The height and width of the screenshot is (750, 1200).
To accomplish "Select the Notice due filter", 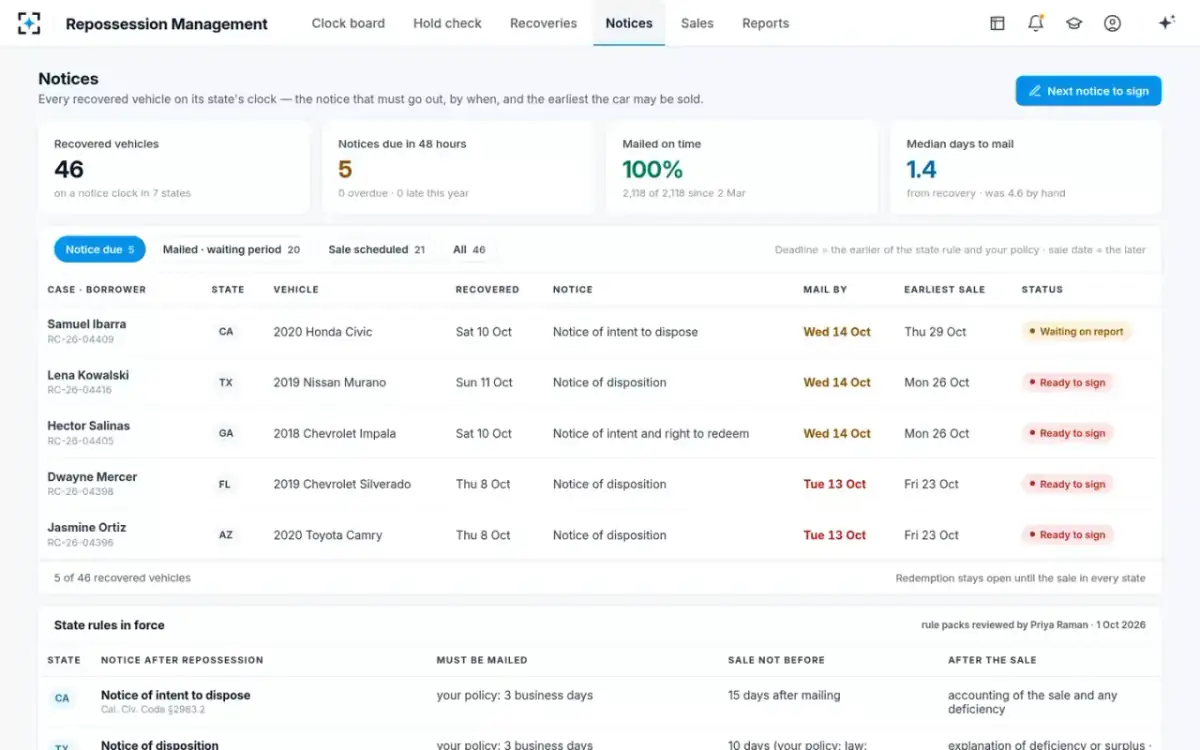I will point(100,250).
